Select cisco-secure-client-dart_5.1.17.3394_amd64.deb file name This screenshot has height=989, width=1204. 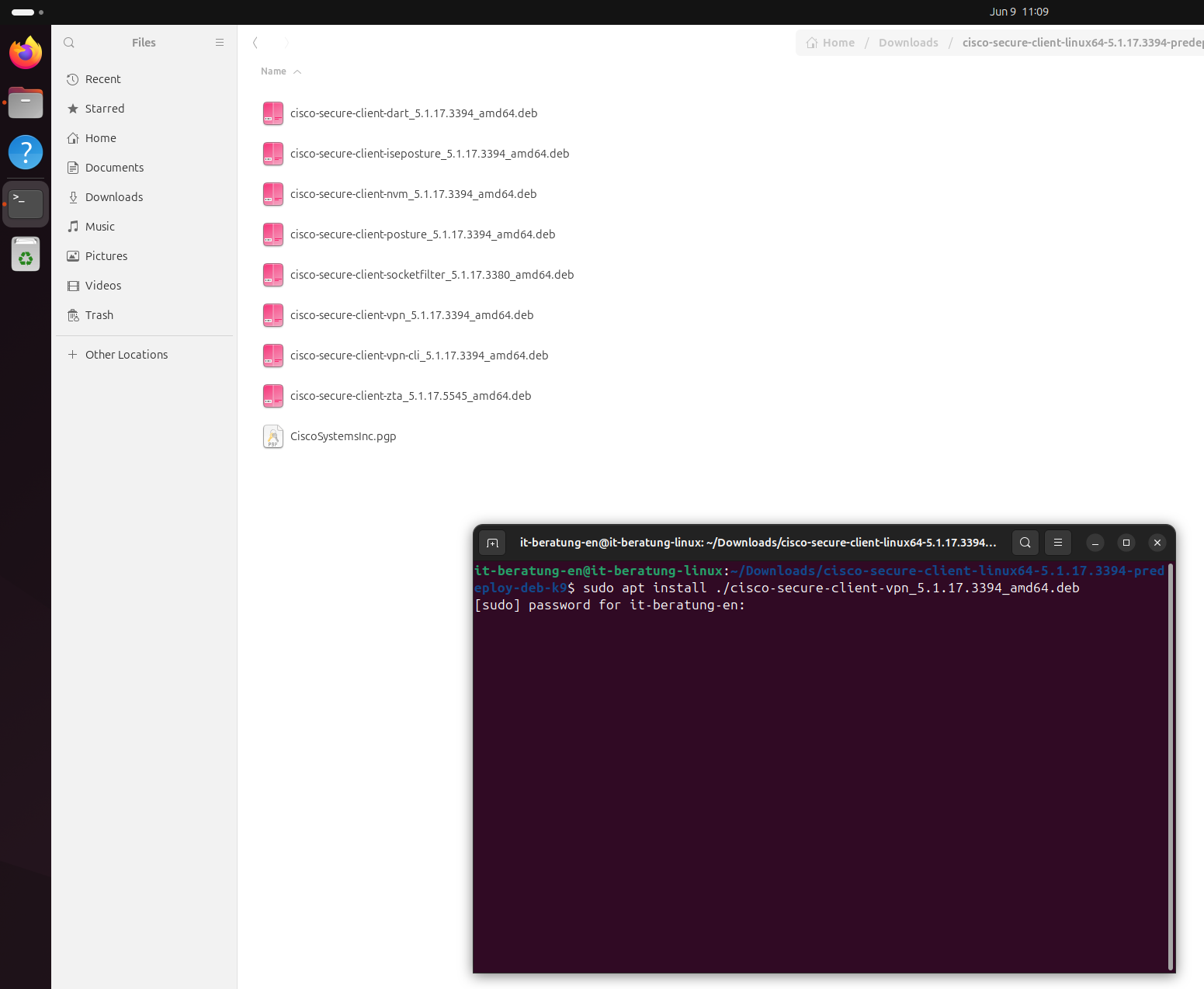tap(414, 113)
